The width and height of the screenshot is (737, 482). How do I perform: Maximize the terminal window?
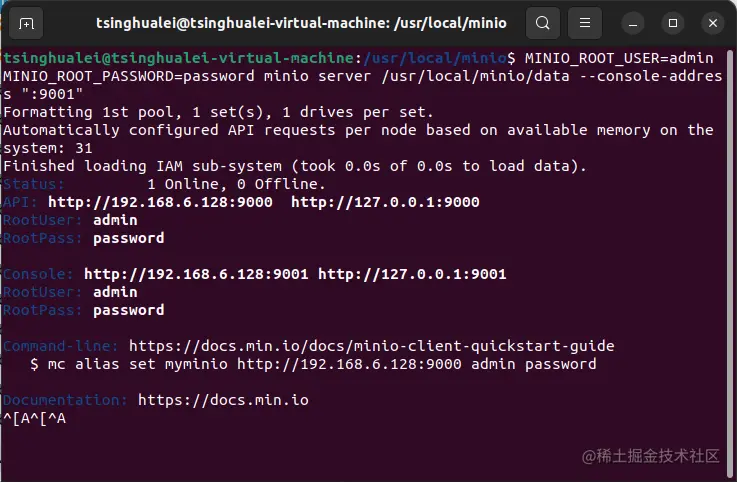pyautogui.click(x=673, y=23)
